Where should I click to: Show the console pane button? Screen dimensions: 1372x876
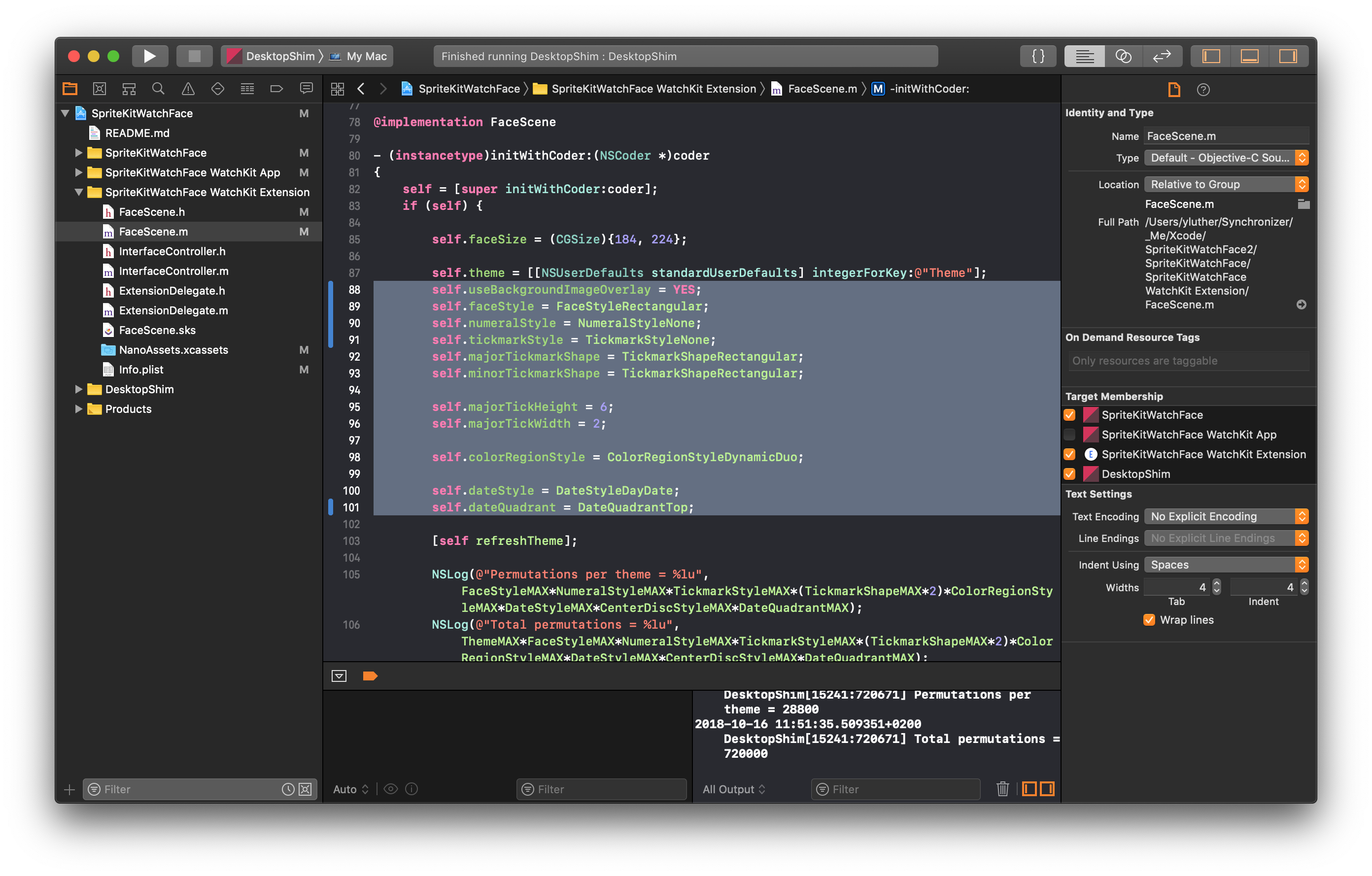(x=1047, y=789)
